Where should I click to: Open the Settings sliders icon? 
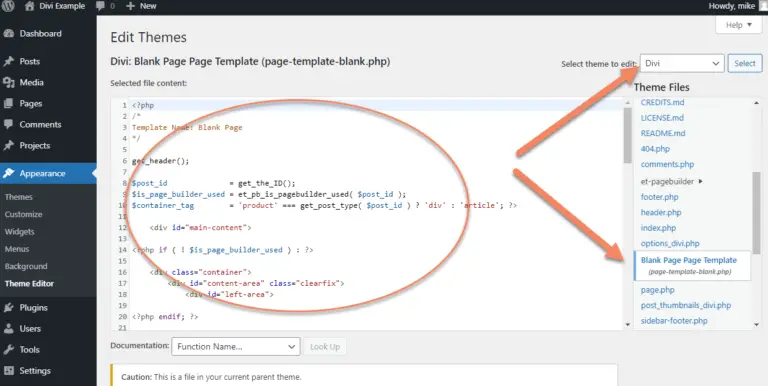[x=8, y=371]
